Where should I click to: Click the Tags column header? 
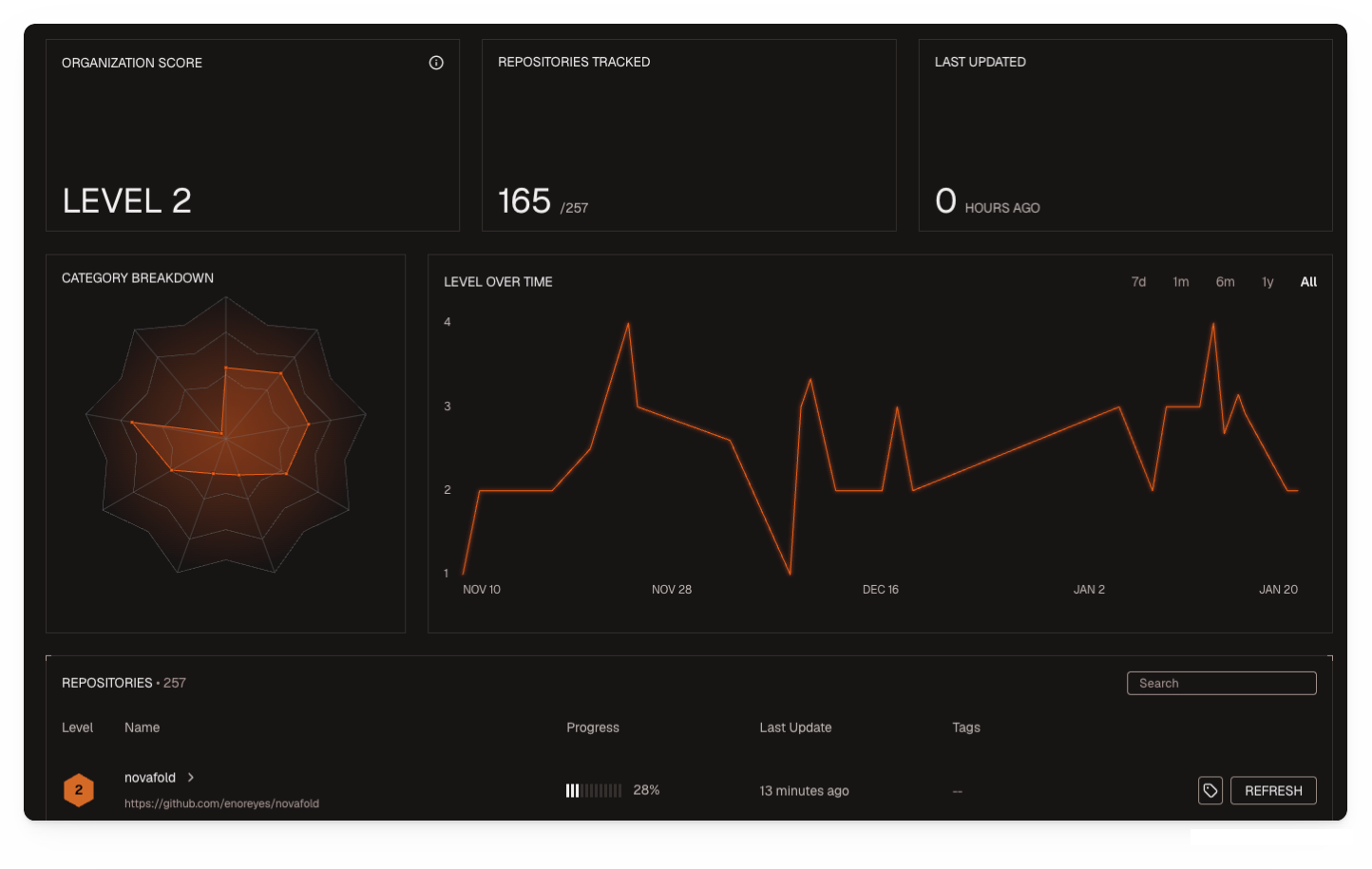point(965,727)
